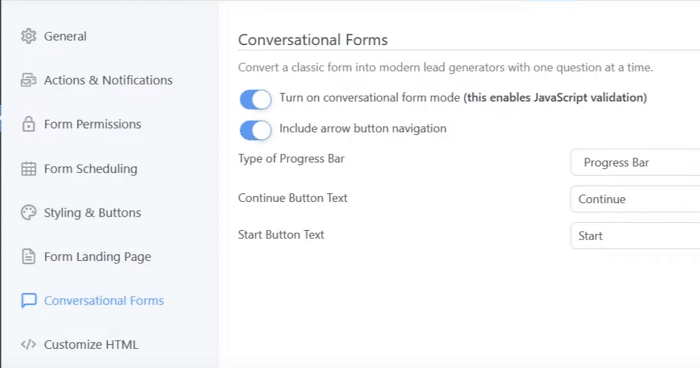
Task: Click the 'Start Button Text' label
Action: [x=281, y=234]
